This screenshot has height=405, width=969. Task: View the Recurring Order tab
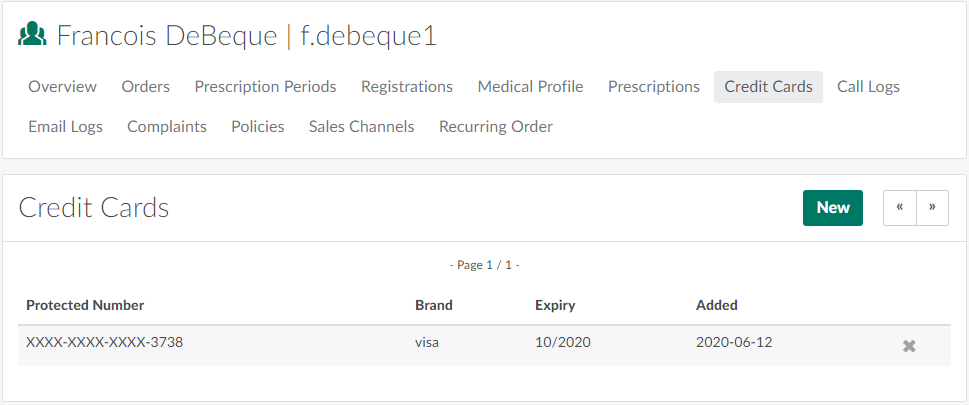tap(496, 127)
